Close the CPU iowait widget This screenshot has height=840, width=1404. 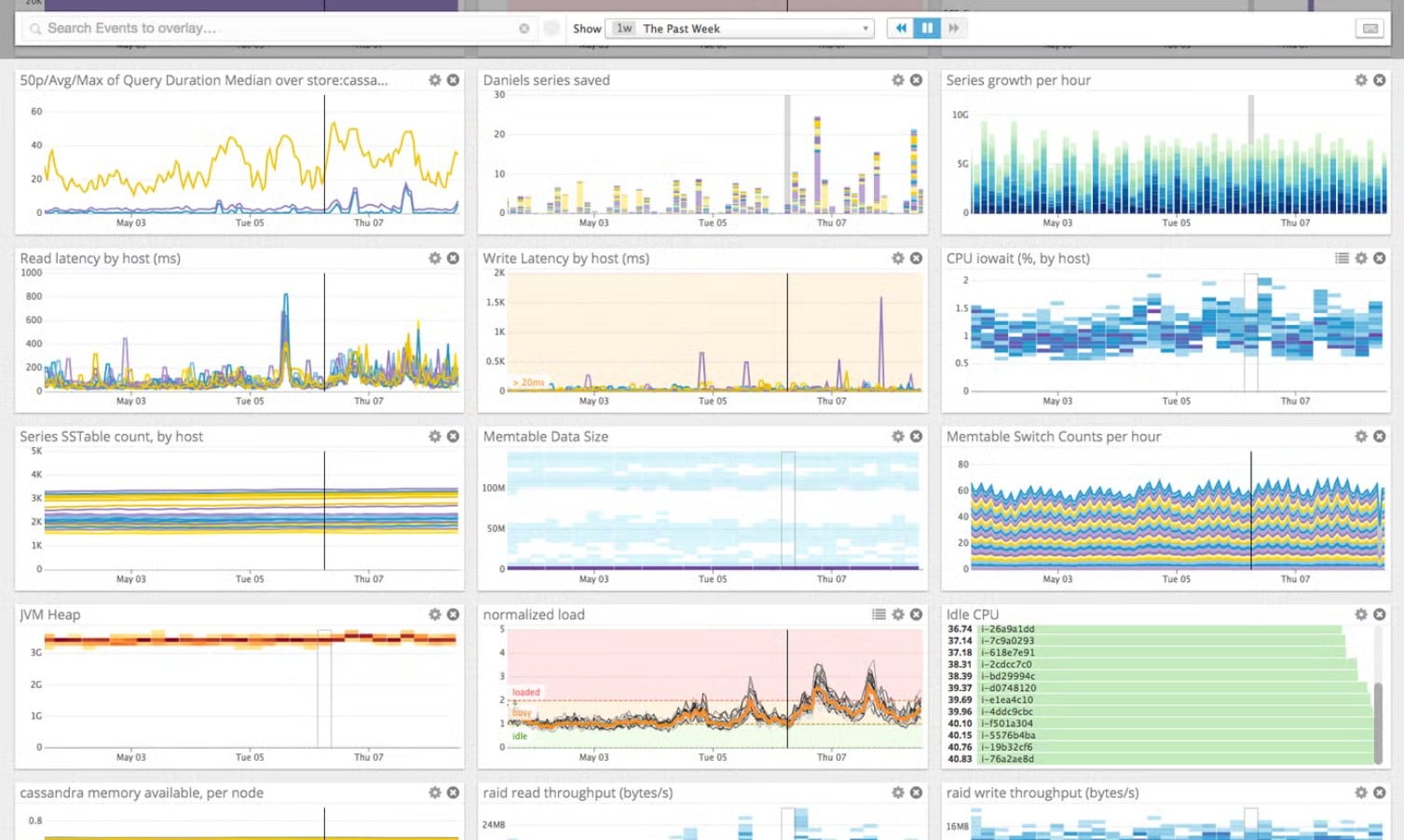[1380, 258]
